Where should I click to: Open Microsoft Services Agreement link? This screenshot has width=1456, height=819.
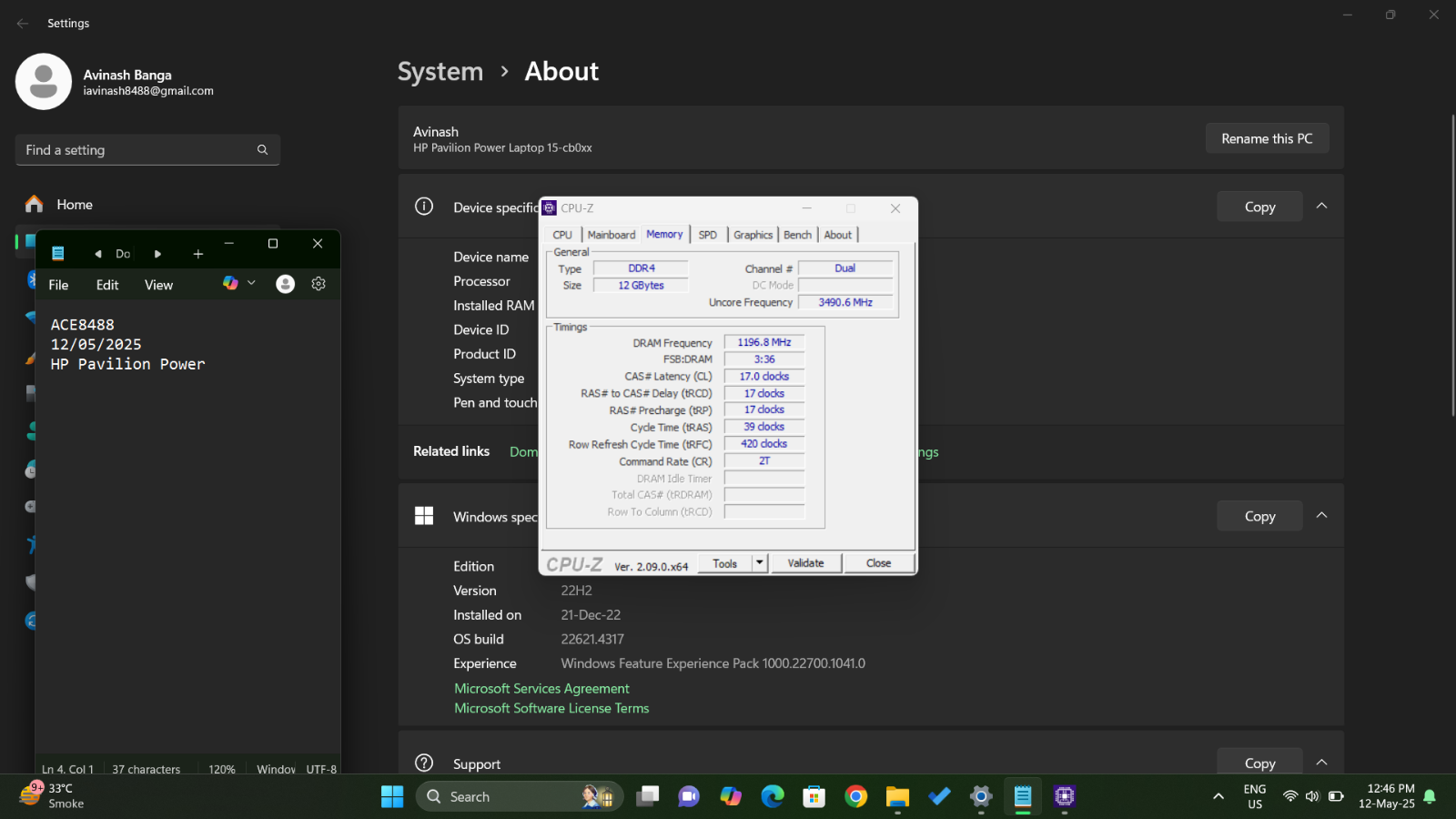pos(541,689)
